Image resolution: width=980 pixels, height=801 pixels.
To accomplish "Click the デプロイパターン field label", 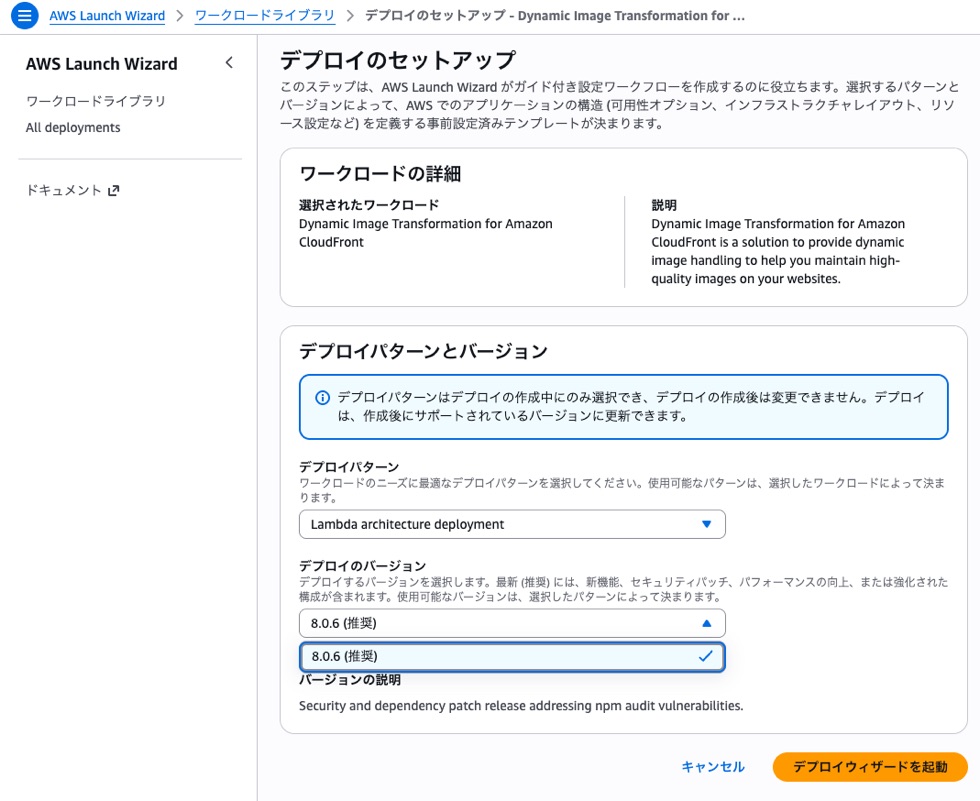I will 349,467.
